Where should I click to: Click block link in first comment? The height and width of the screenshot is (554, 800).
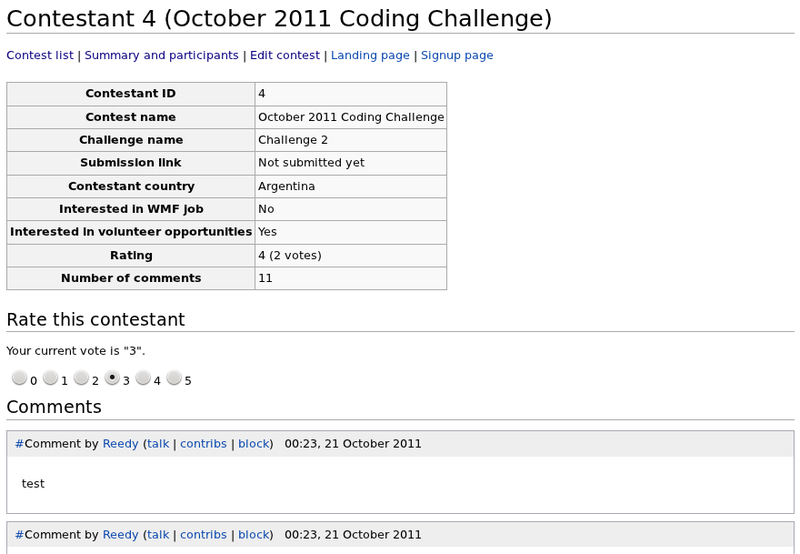coord(254,444)
